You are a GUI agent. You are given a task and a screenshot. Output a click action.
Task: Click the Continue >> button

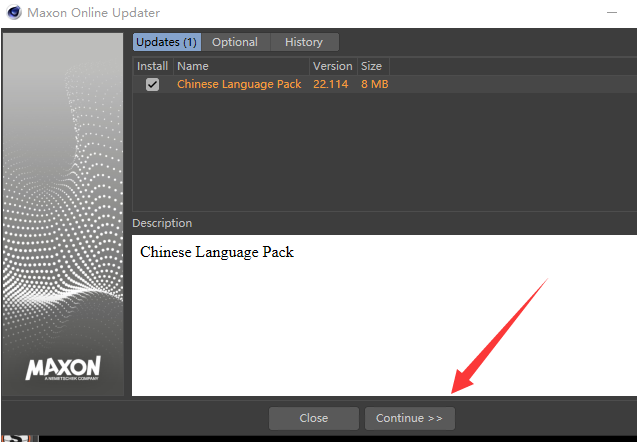(410, 418)
